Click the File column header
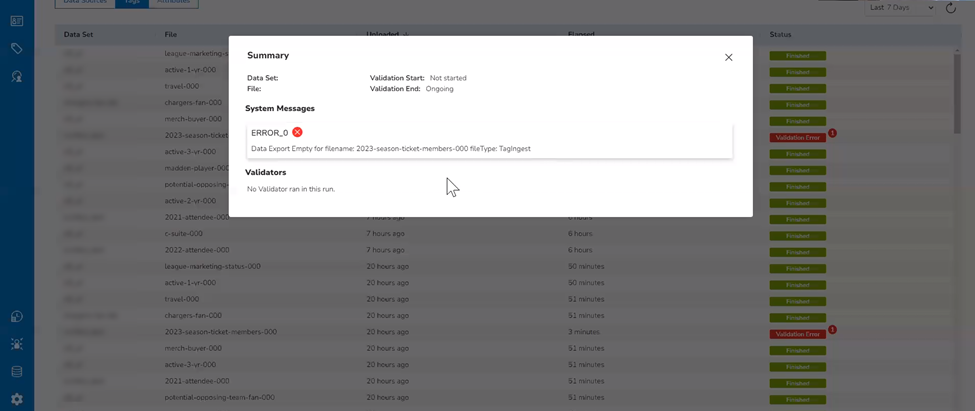Image resolution: width=975 pixels, height=411 pixels. tap(170, 34)
